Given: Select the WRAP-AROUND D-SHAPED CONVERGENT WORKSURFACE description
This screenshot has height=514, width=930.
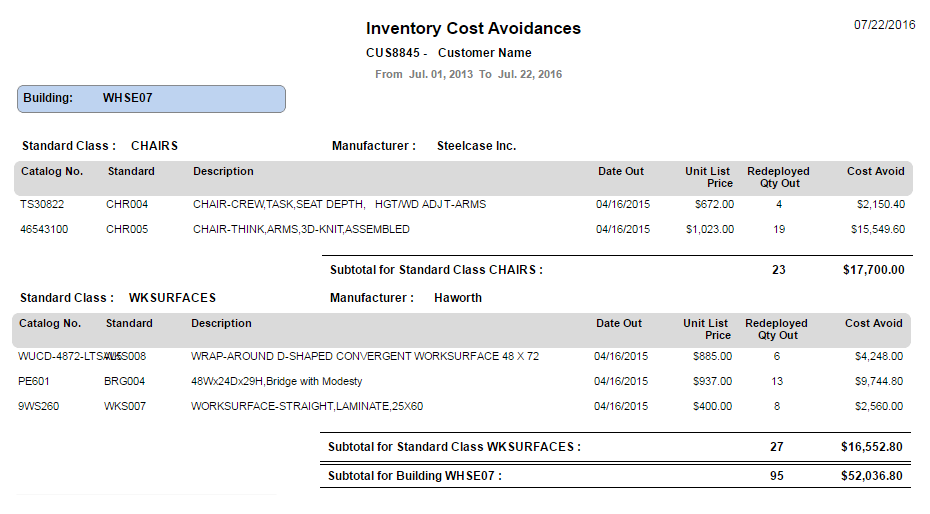Looking at the screenshot, I should [365, 356].
